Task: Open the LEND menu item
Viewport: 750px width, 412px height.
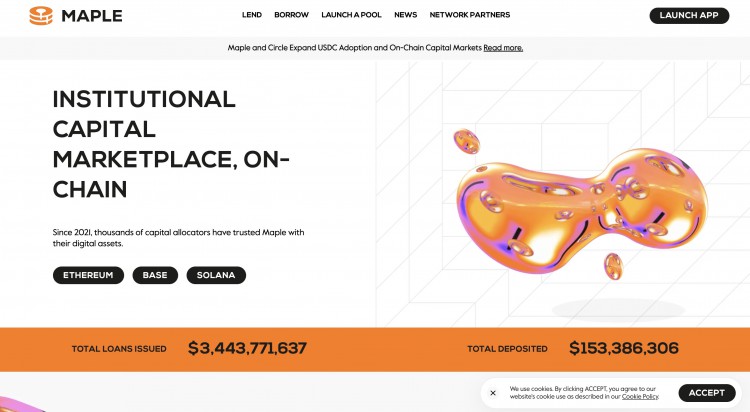Action: (x=252, y=15)
